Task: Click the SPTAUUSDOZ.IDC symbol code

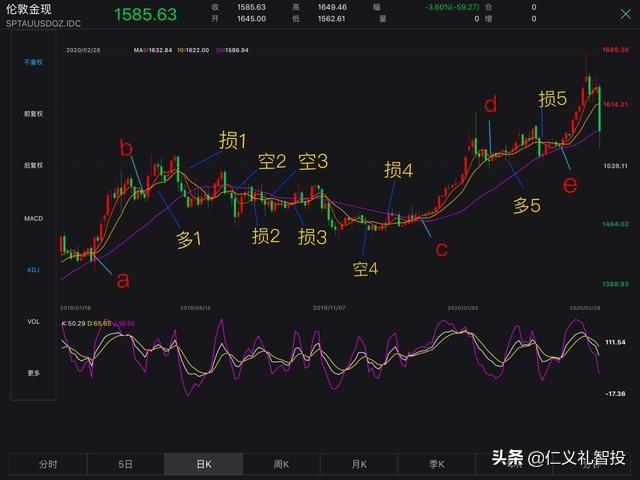Action: pyautogui.click(x=43, y=23)
